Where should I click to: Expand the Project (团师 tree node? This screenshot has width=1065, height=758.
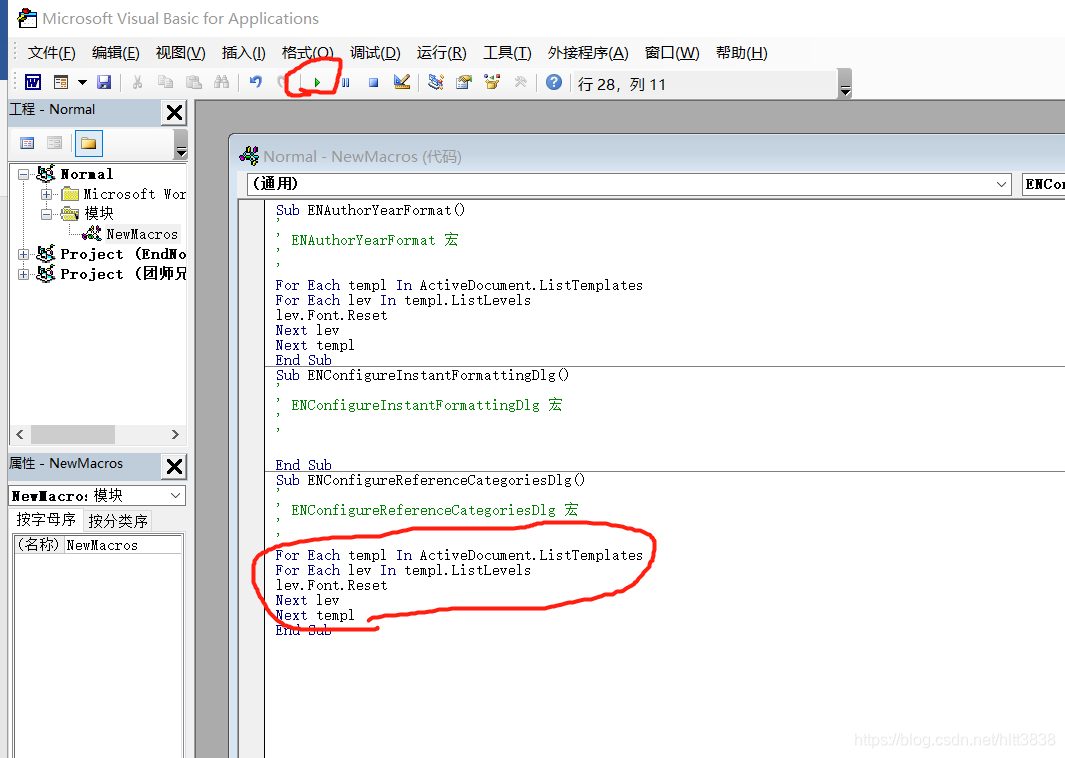(23, 274)
